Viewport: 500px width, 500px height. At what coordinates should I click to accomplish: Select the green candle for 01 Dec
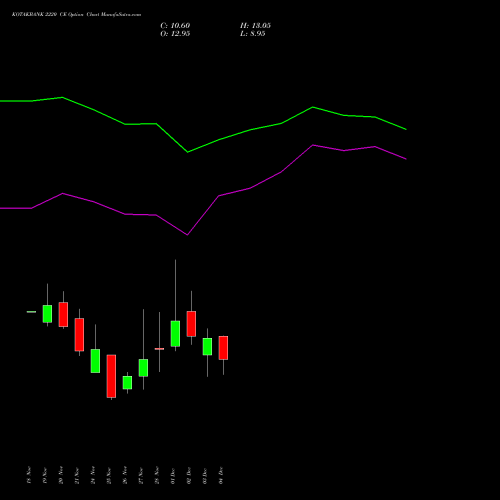point(175,334)
